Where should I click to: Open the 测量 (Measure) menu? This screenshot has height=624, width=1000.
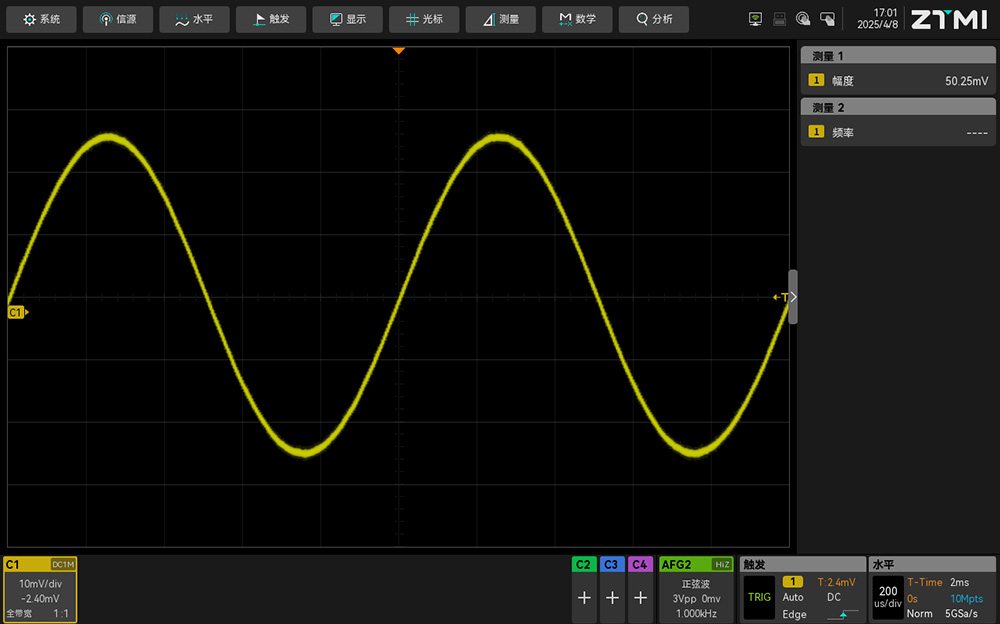(500, 19)
